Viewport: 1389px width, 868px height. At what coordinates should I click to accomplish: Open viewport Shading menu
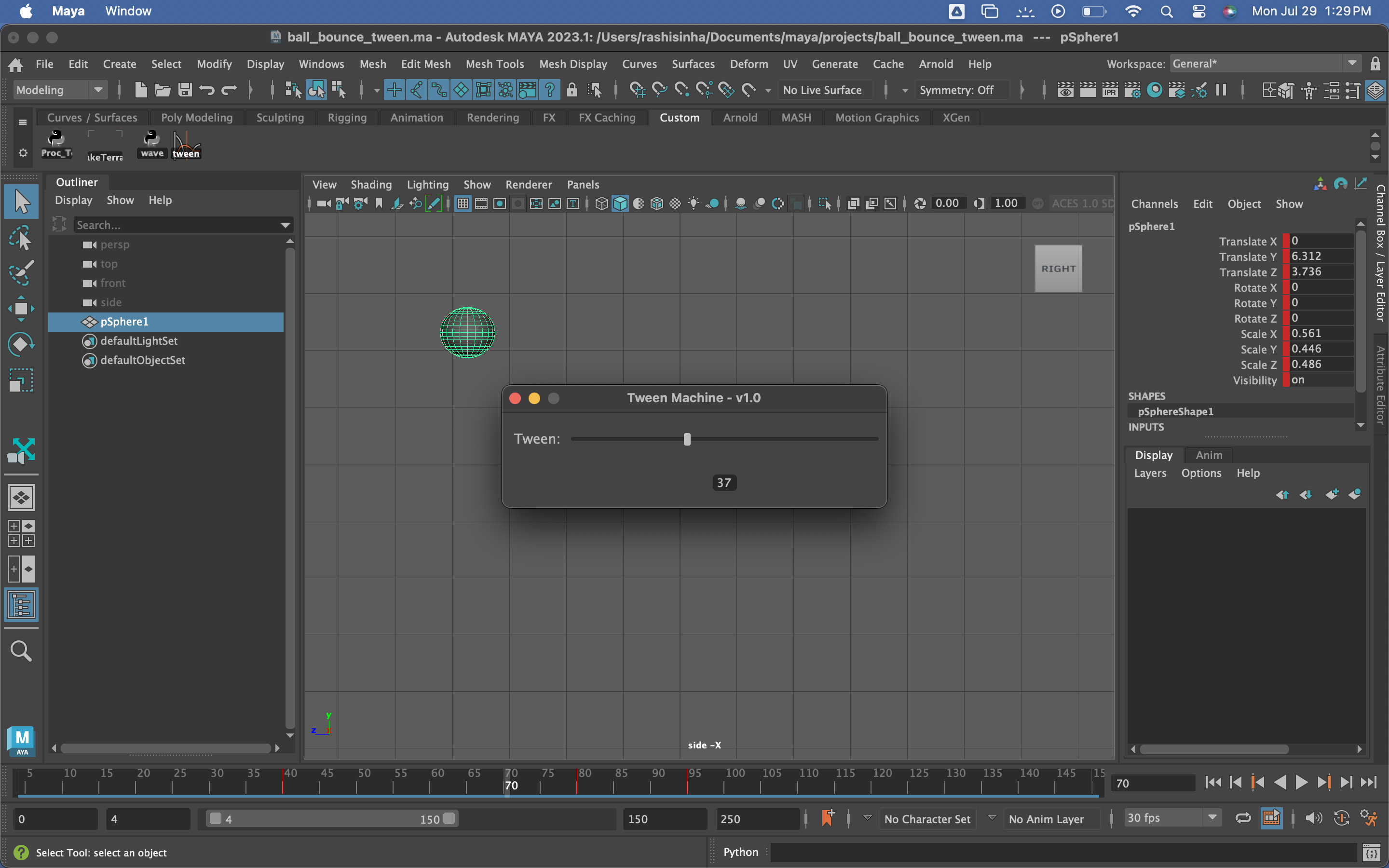tap(371, 184)
